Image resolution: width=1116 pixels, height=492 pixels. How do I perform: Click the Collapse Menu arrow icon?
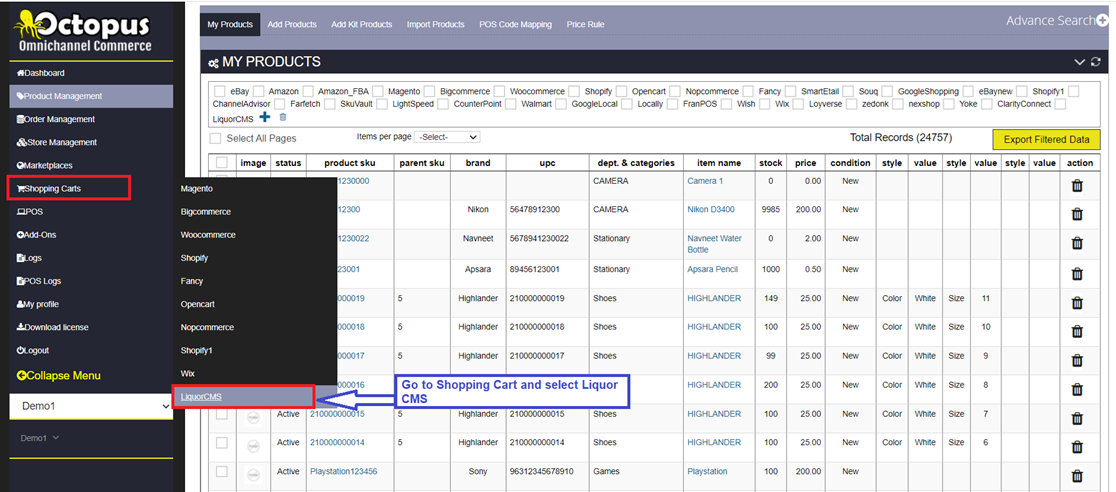pos(21,376)
